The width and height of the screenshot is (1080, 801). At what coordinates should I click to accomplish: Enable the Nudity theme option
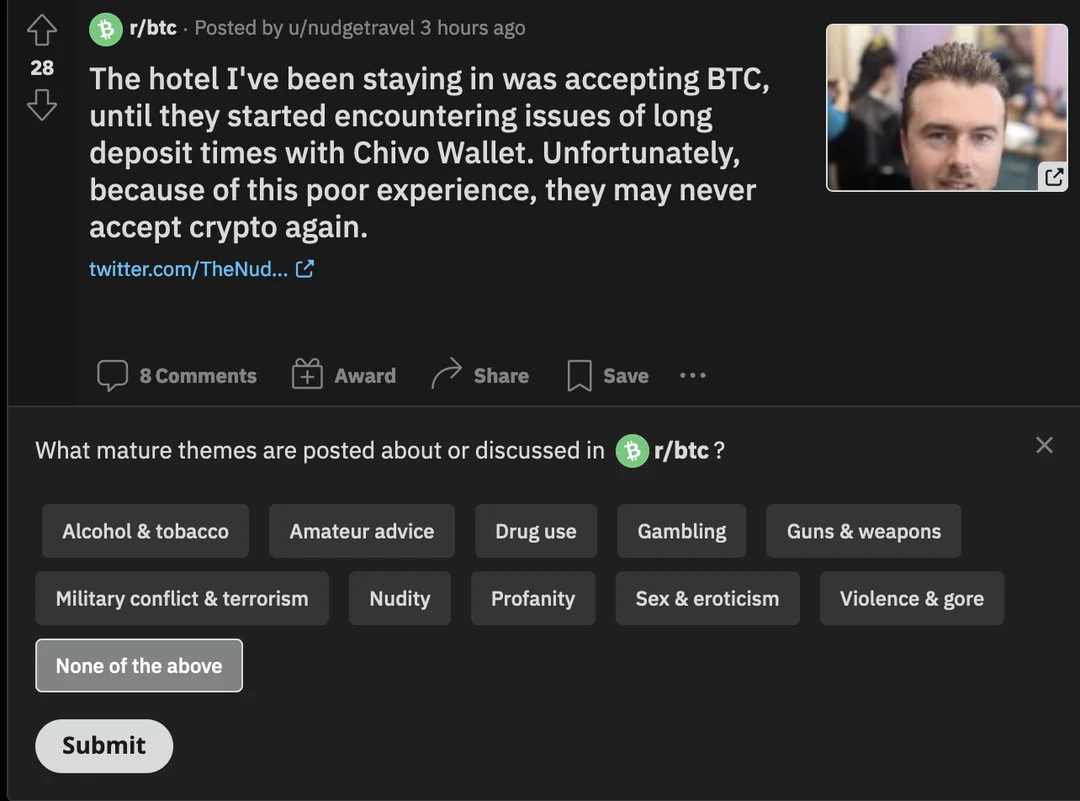[400, 598]
